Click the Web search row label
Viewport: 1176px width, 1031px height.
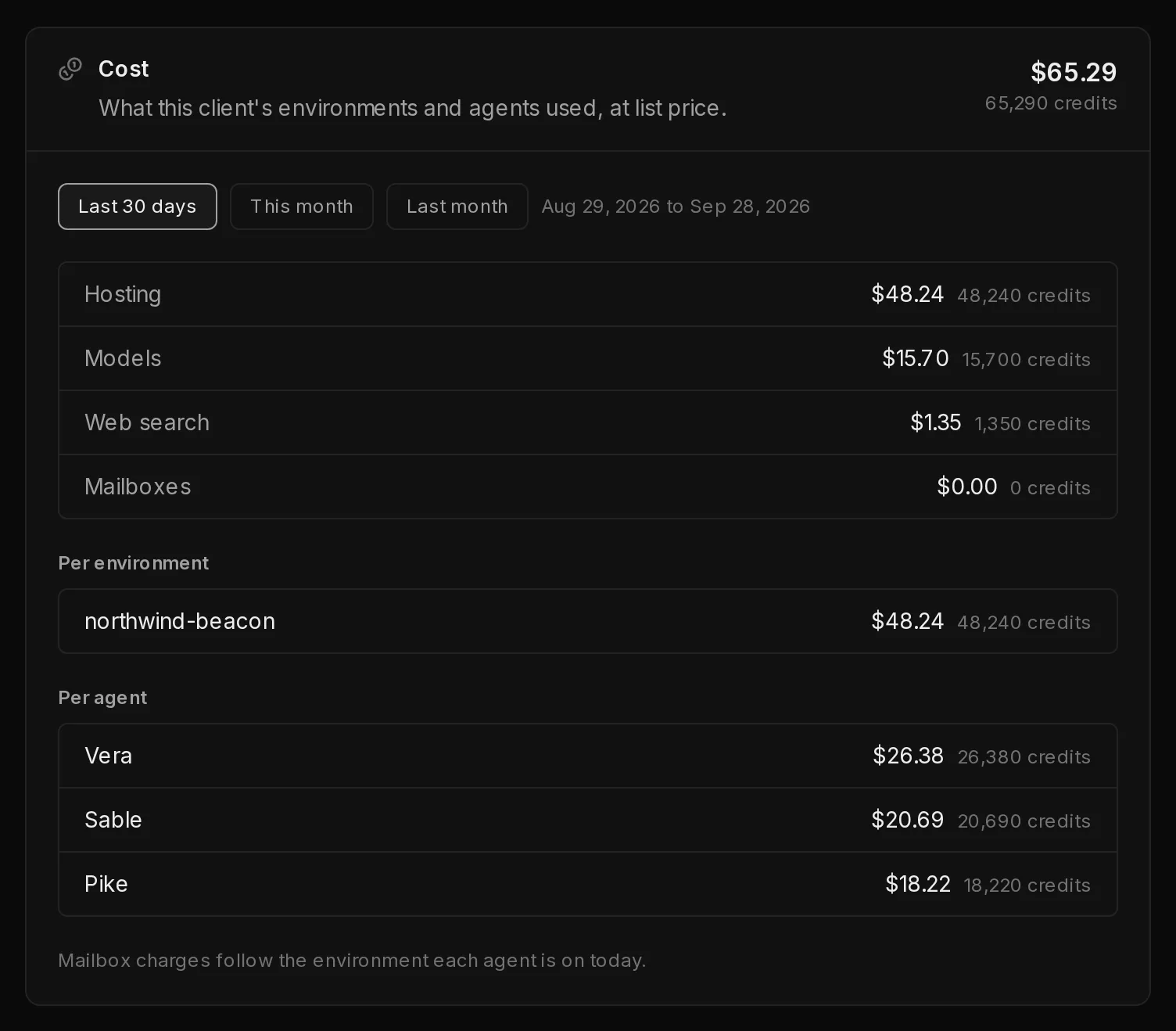coord(147,422)
